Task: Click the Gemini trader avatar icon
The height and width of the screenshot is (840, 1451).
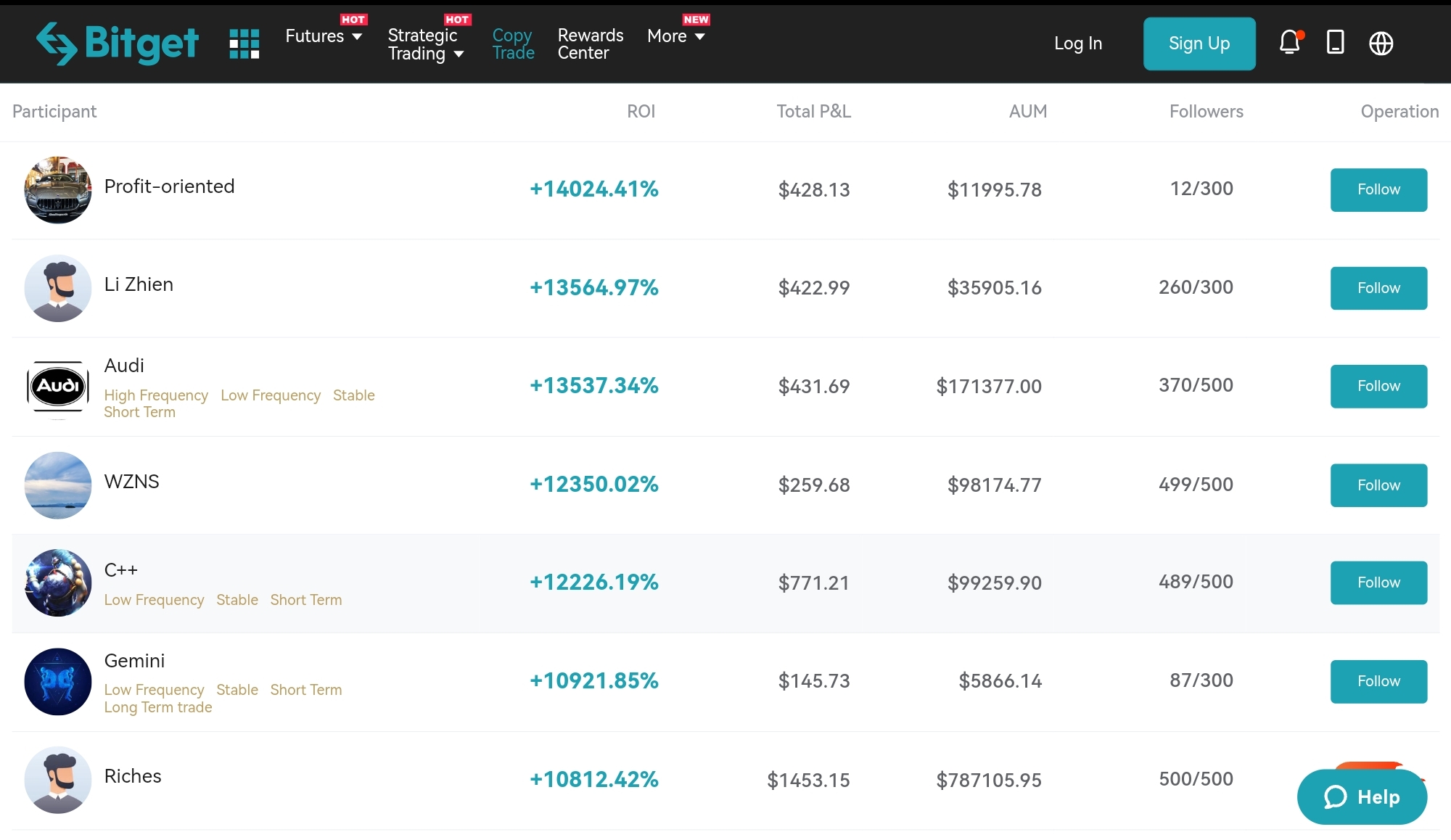Action: click(x=58, y=682)
